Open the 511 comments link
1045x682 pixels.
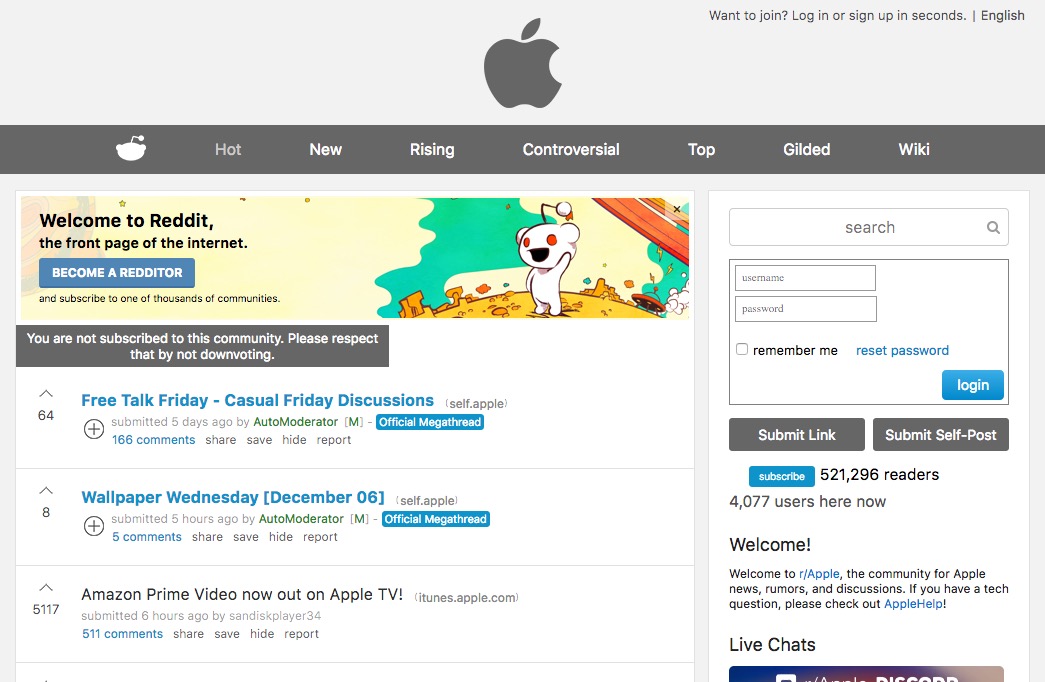tap(123, 634)
